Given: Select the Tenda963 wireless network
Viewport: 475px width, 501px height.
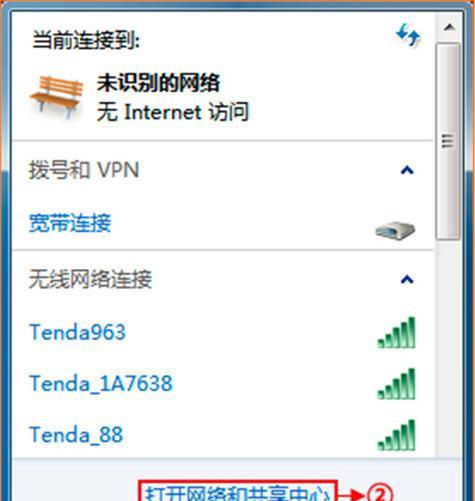Looking at the screenshot, I should 222,332.
